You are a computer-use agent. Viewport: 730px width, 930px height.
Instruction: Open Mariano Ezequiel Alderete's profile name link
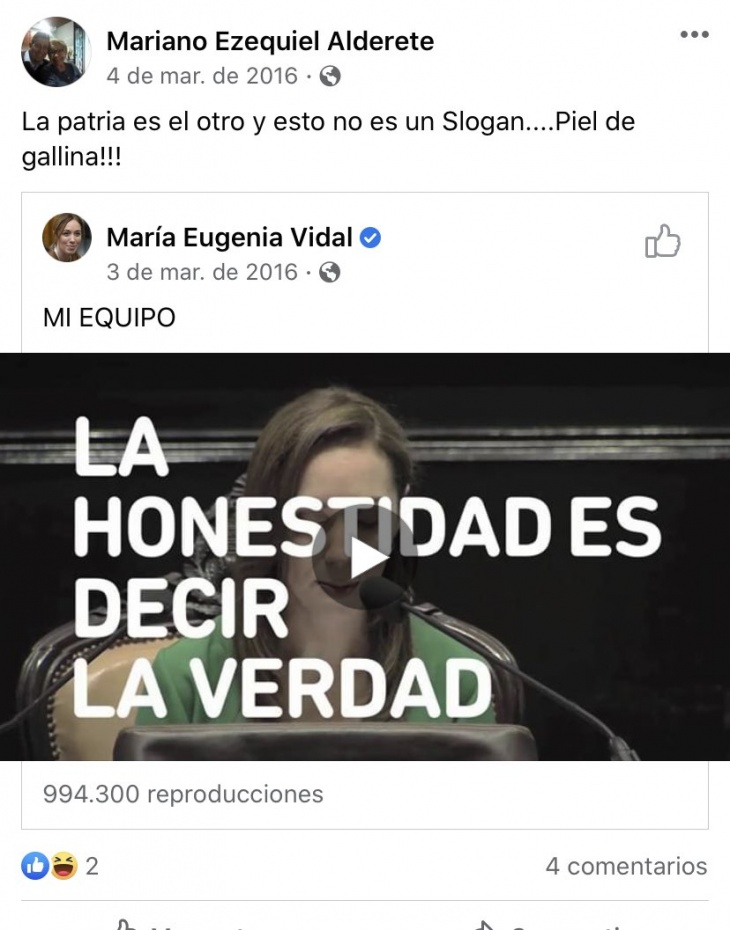tap(270, 42)
